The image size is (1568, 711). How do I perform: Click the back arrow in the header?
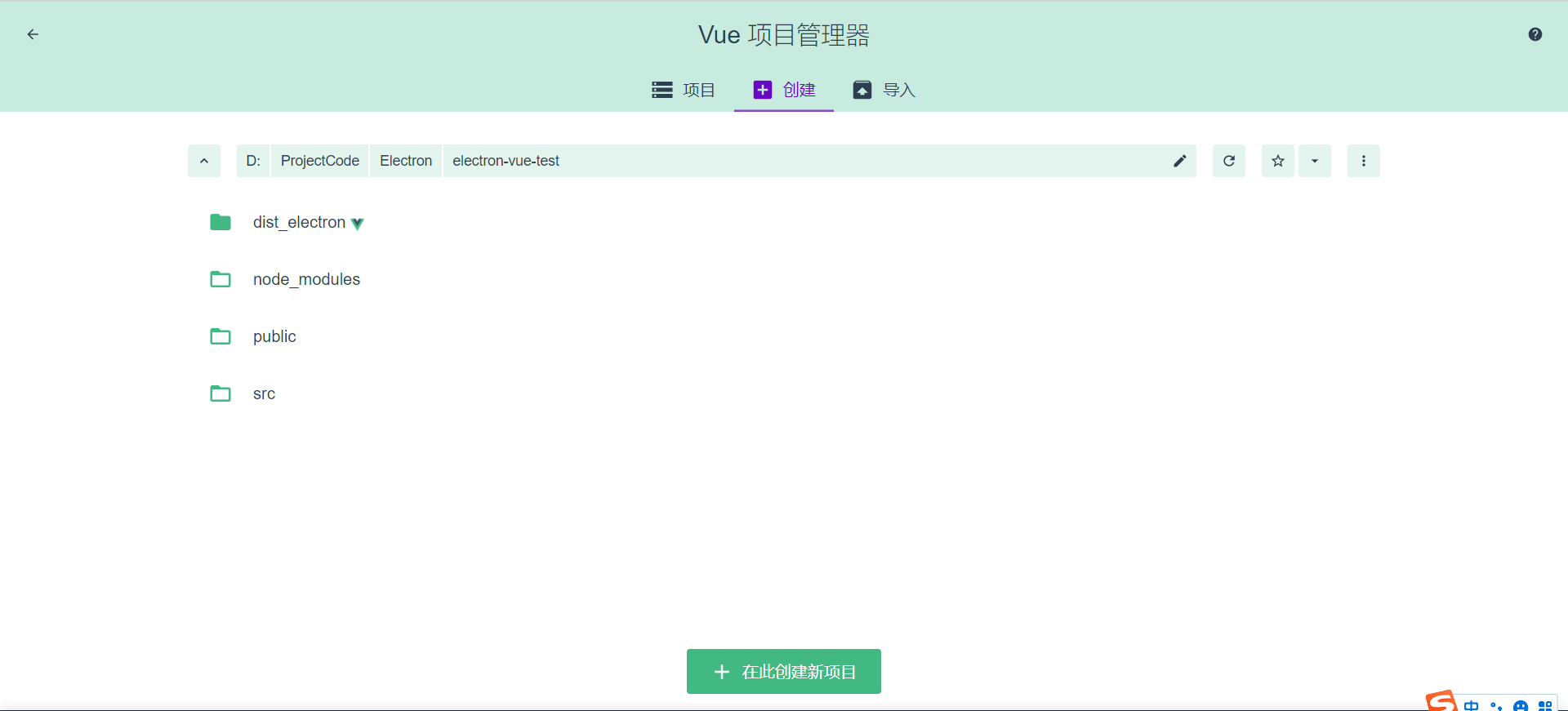(x=33, y=34)
